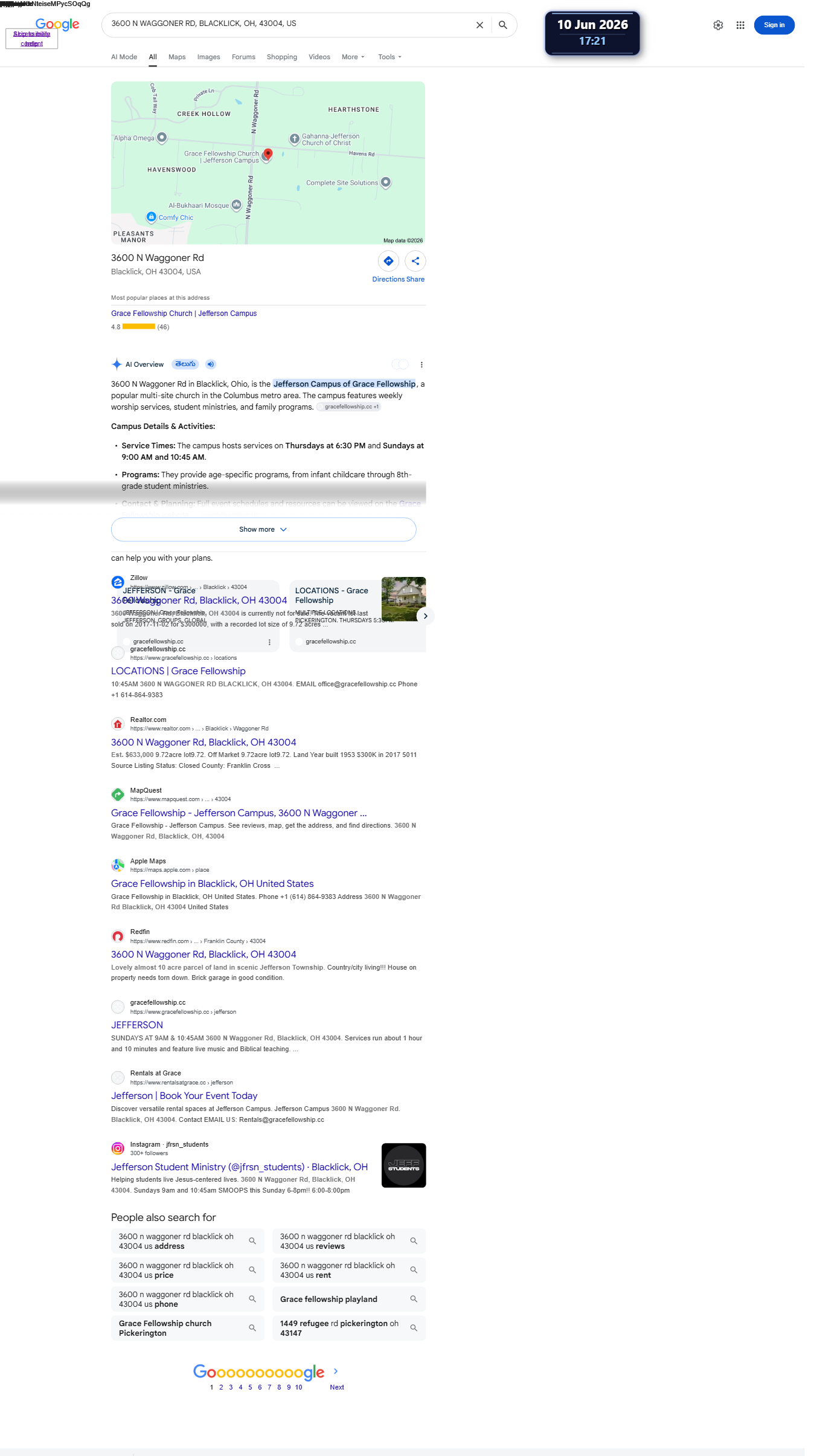Image resolution: width=814 pixels, height=1456 pixels.
Task: Click the Gahanna-Jefferson Church of Christ map marker
Action: pyautogui.click(x=294, y=139)
